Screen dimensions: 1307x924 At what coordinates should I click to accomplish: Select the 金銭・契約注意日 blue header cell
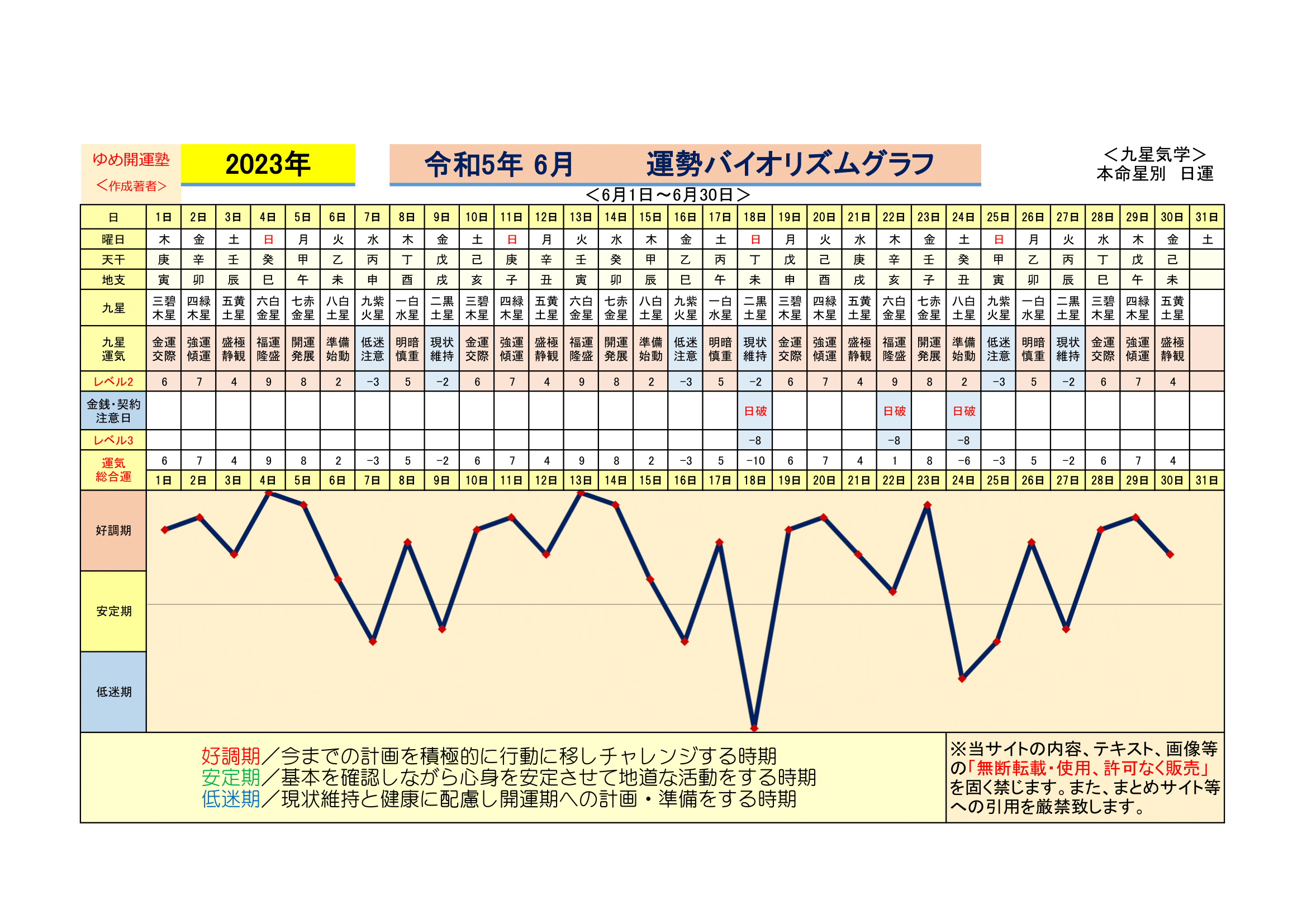pyautogui.click(x=113, y=411)
